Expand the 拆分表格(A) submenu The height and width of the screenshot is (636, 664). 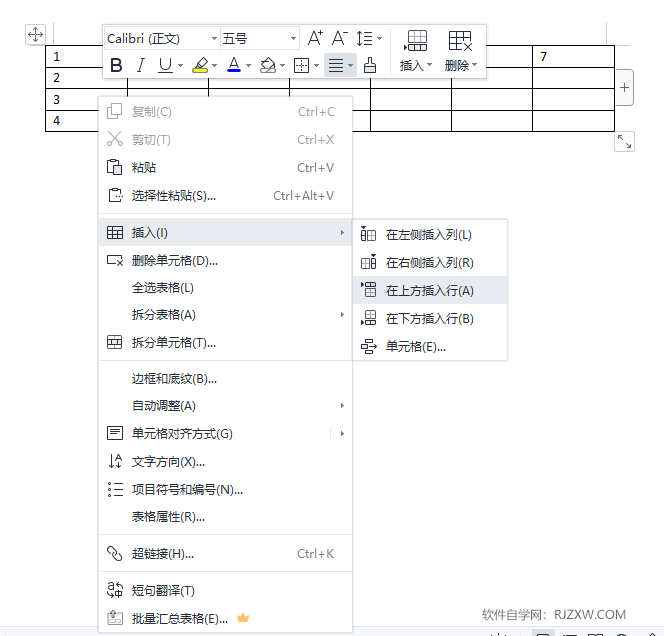[225, 315]
